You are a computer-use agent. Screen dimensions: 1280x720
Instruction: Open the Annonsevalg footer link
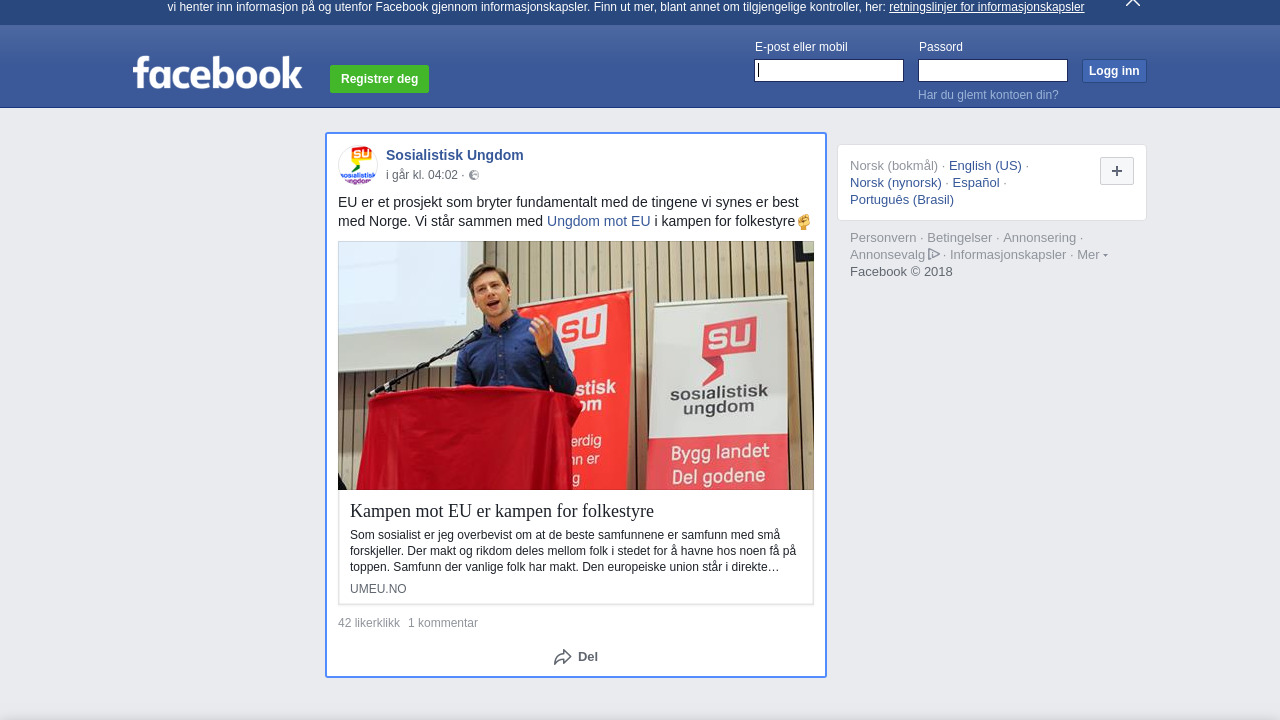click(888, 255)
